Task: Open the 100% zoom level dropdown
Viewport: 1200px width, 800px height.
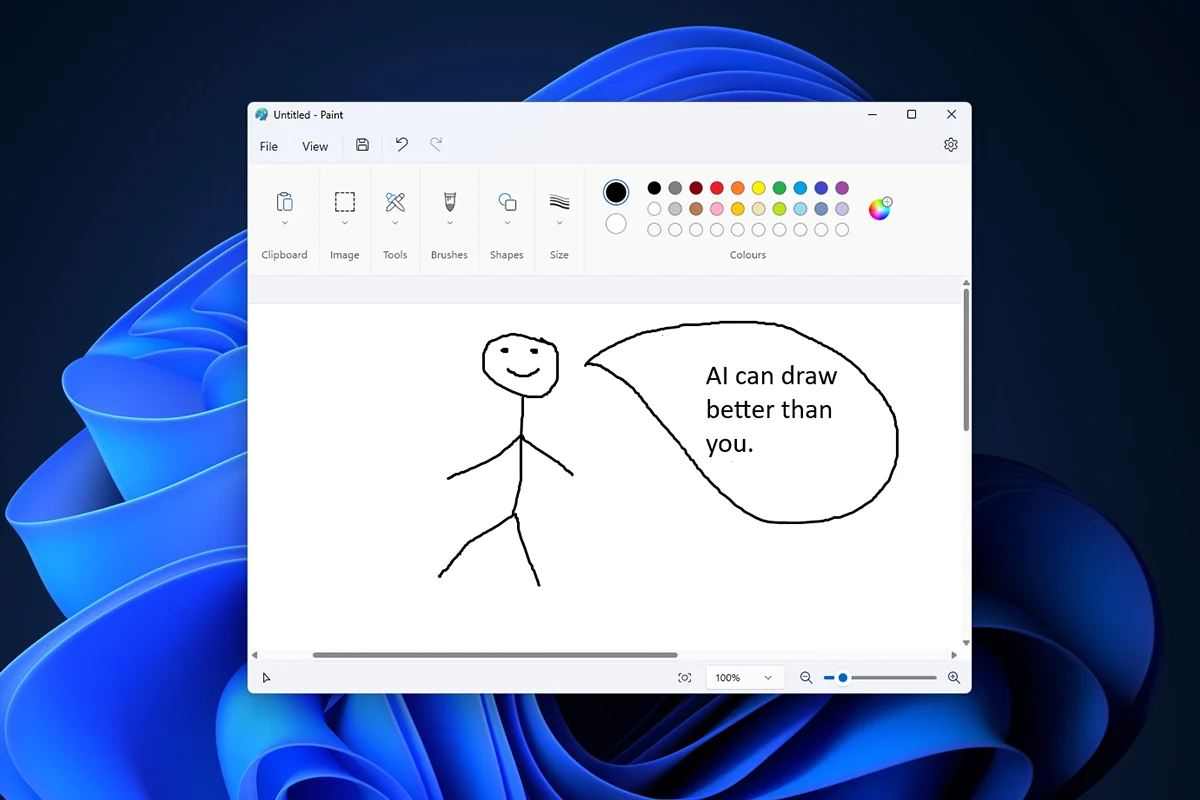Action: click(x=744, y=678)
